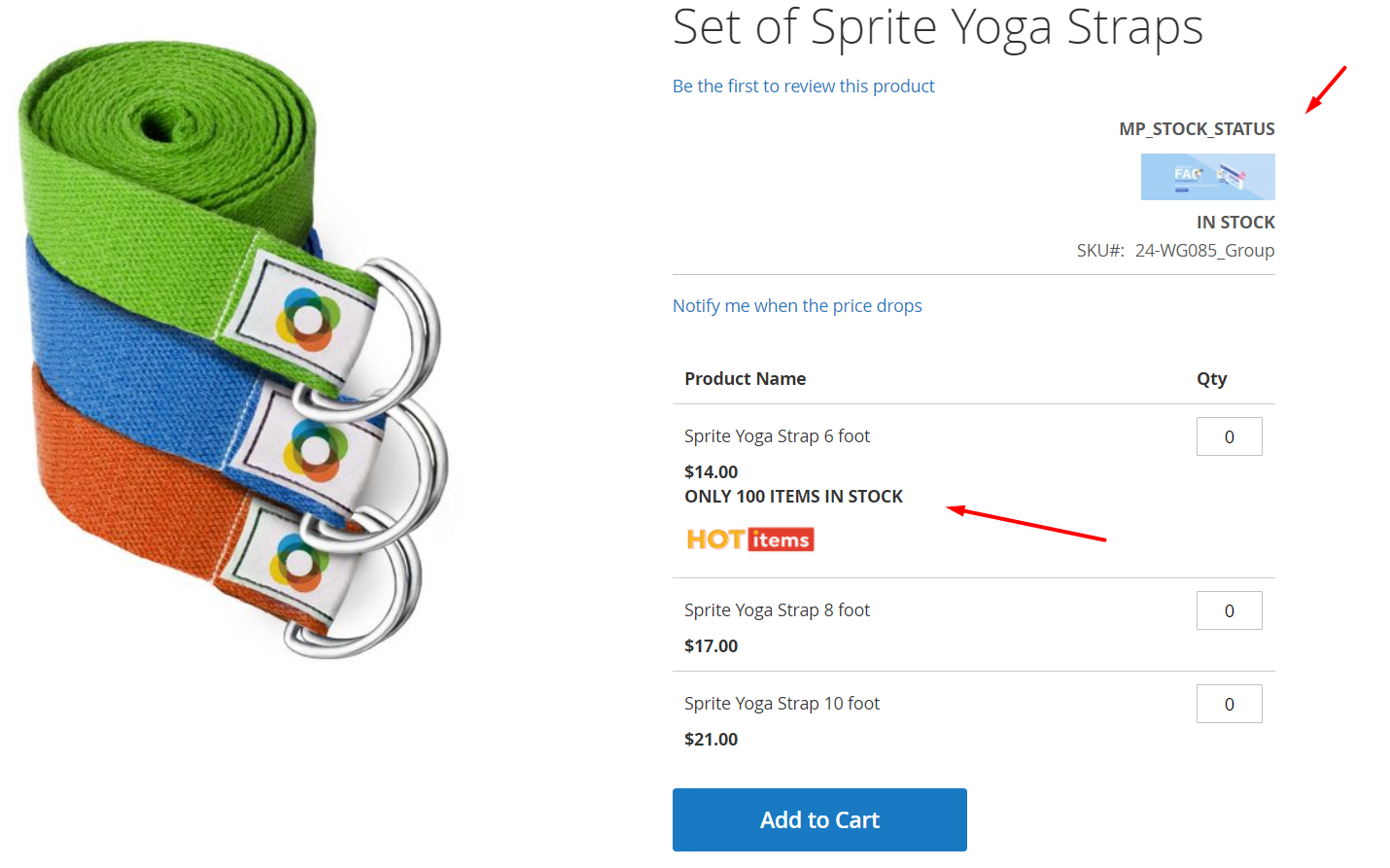Click the 'Sprite Yoga Strap 8 foot' name

point(777,610)
